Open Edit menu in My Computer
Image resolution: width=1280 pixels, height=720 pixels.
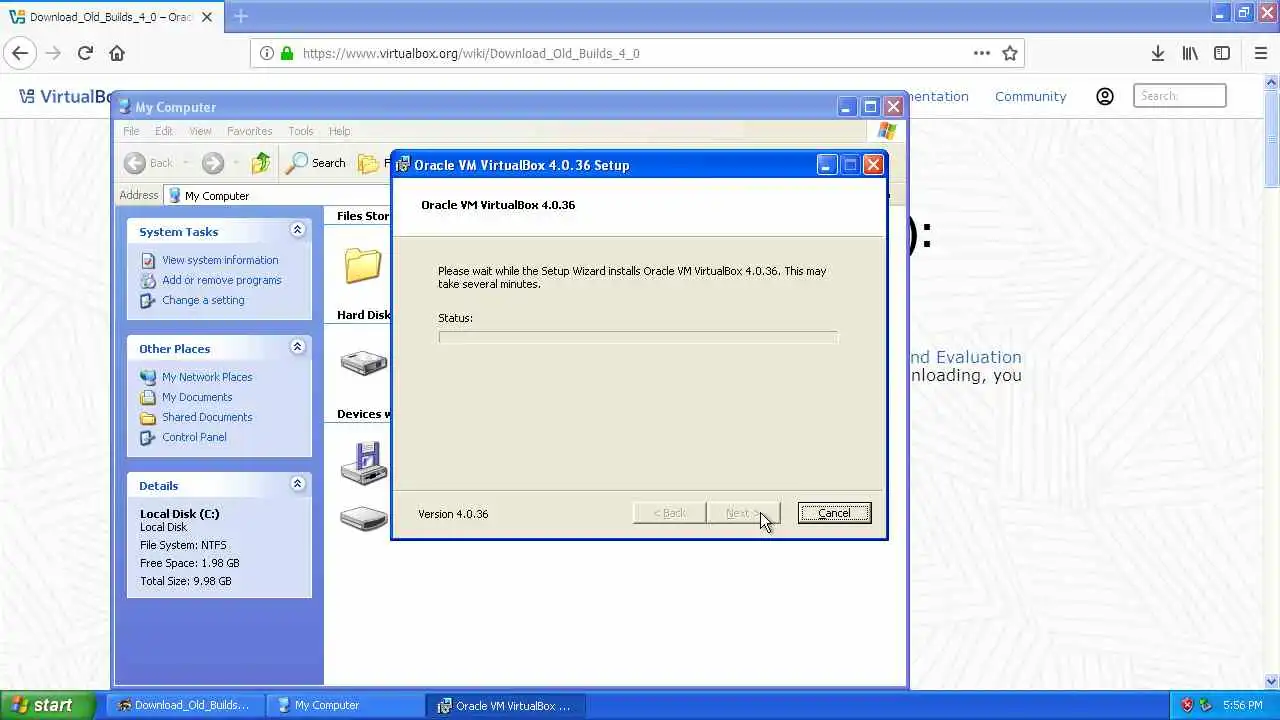pyautogui.click(x=164, y=131)
